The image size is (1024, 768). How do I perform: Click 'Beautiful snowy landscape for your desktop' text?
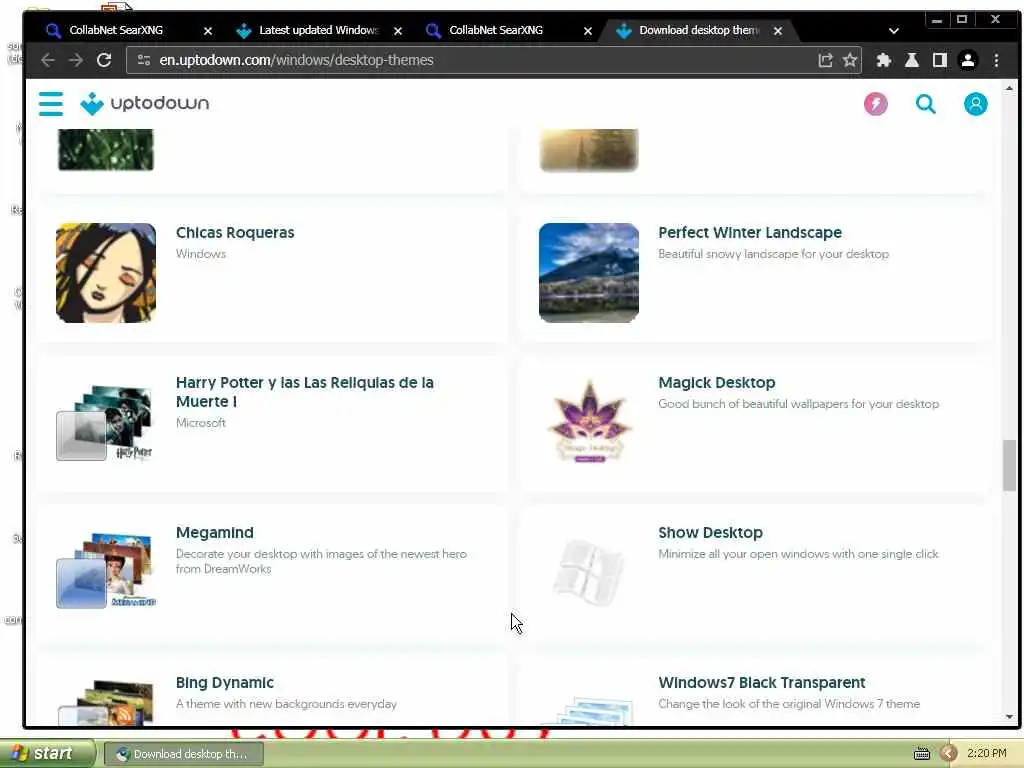[773, 254]
